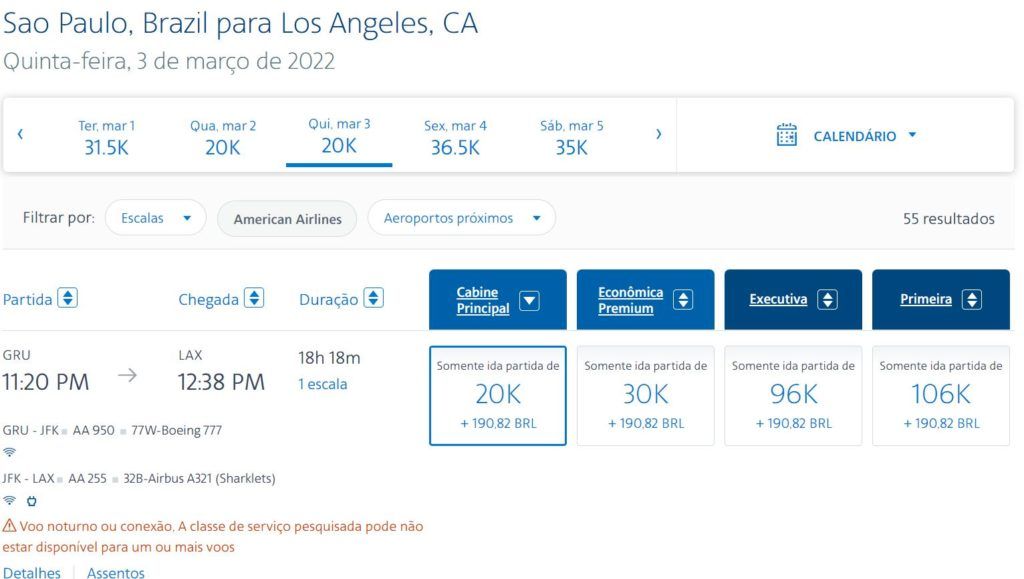The height and width of the screenshot is (579, 1024).
Task: Click the Partida column label
Action: 27,300
